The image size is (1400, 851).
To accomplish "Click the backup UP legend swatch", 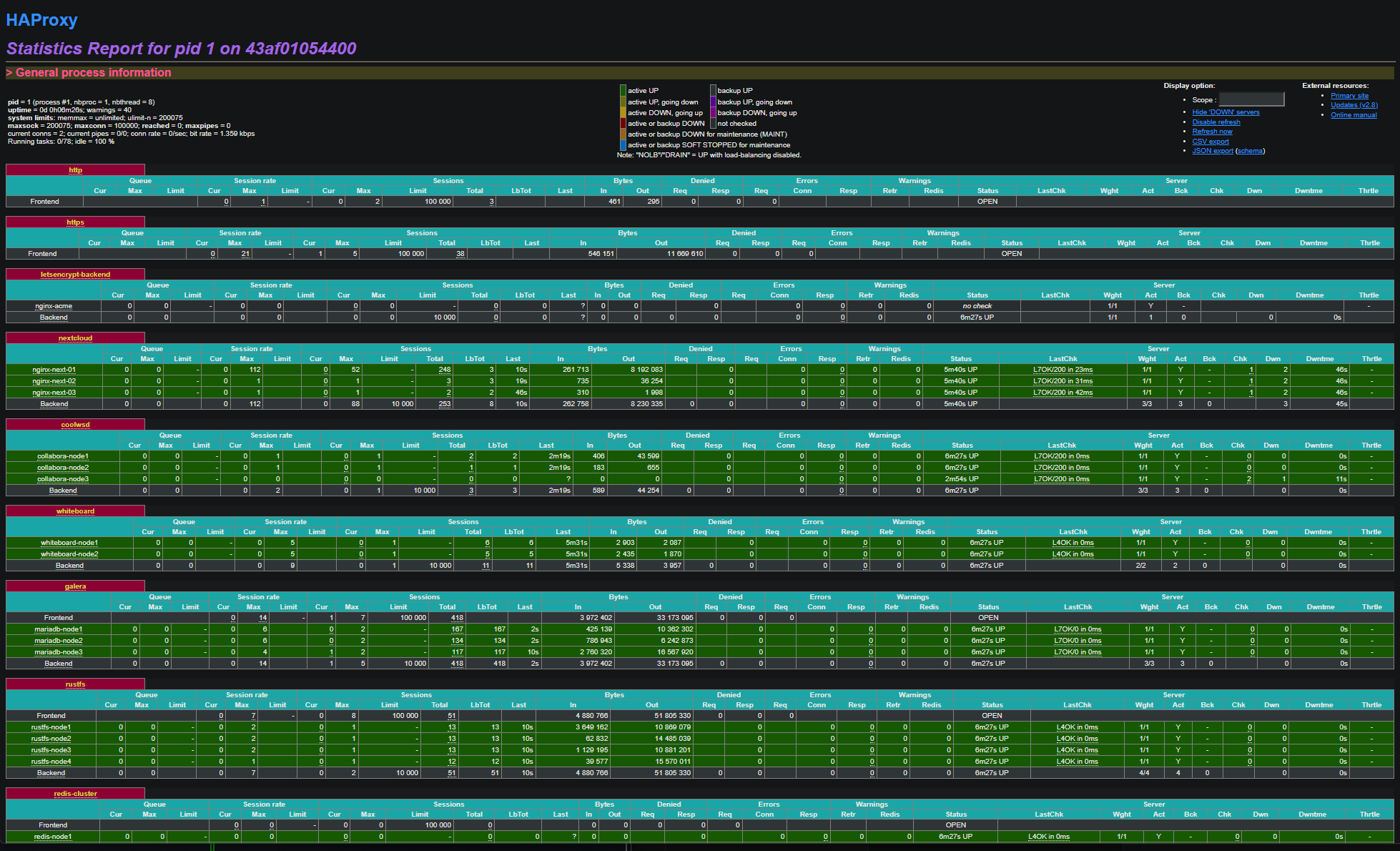I will click(713, 90).
